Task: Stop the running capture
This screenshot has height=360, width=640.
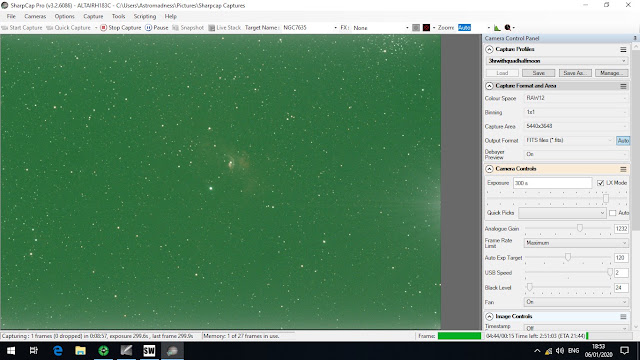Action: click(121, 28)
